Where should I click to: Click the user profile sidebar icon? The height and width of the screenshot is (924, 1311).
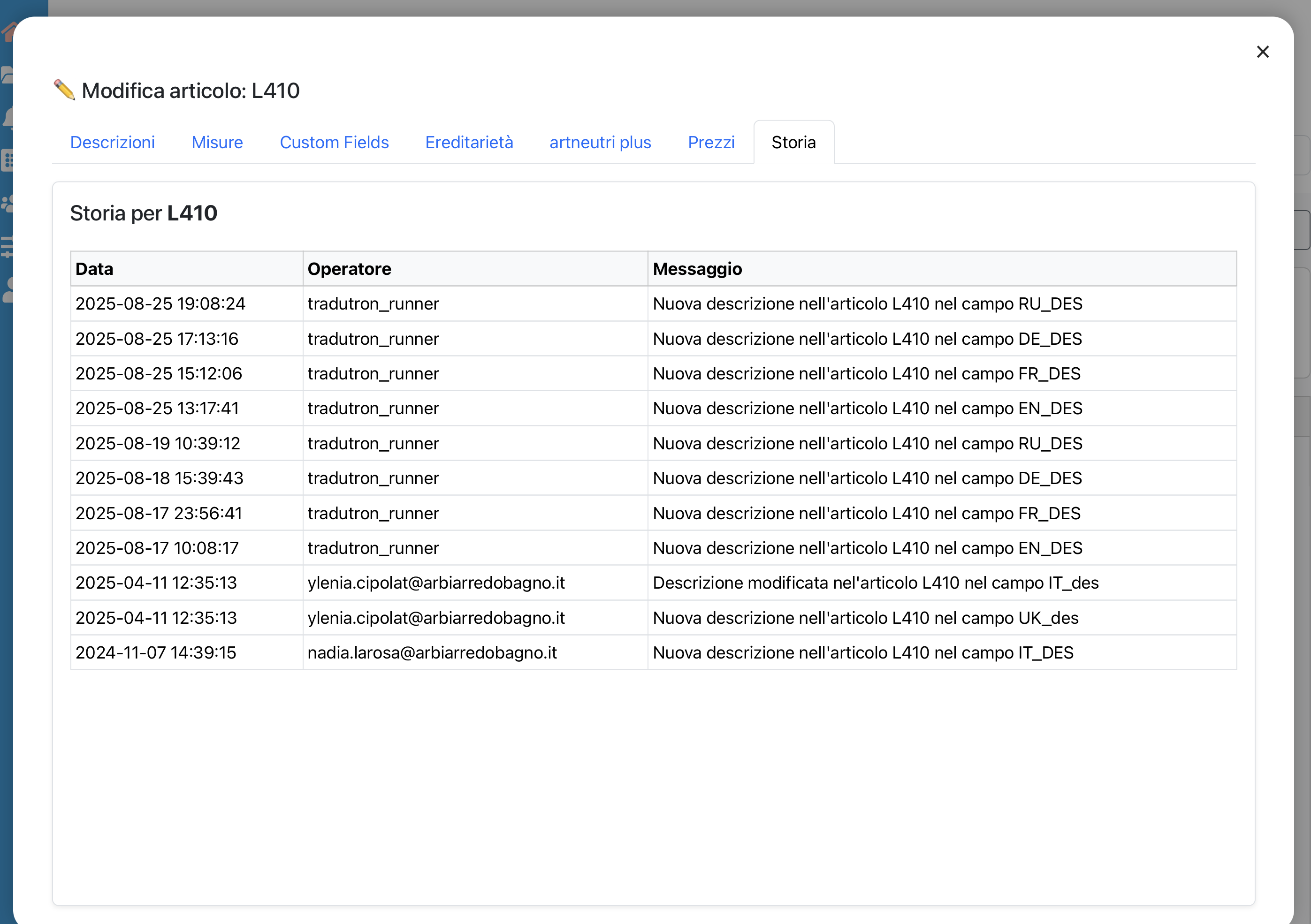click(8, 290)
